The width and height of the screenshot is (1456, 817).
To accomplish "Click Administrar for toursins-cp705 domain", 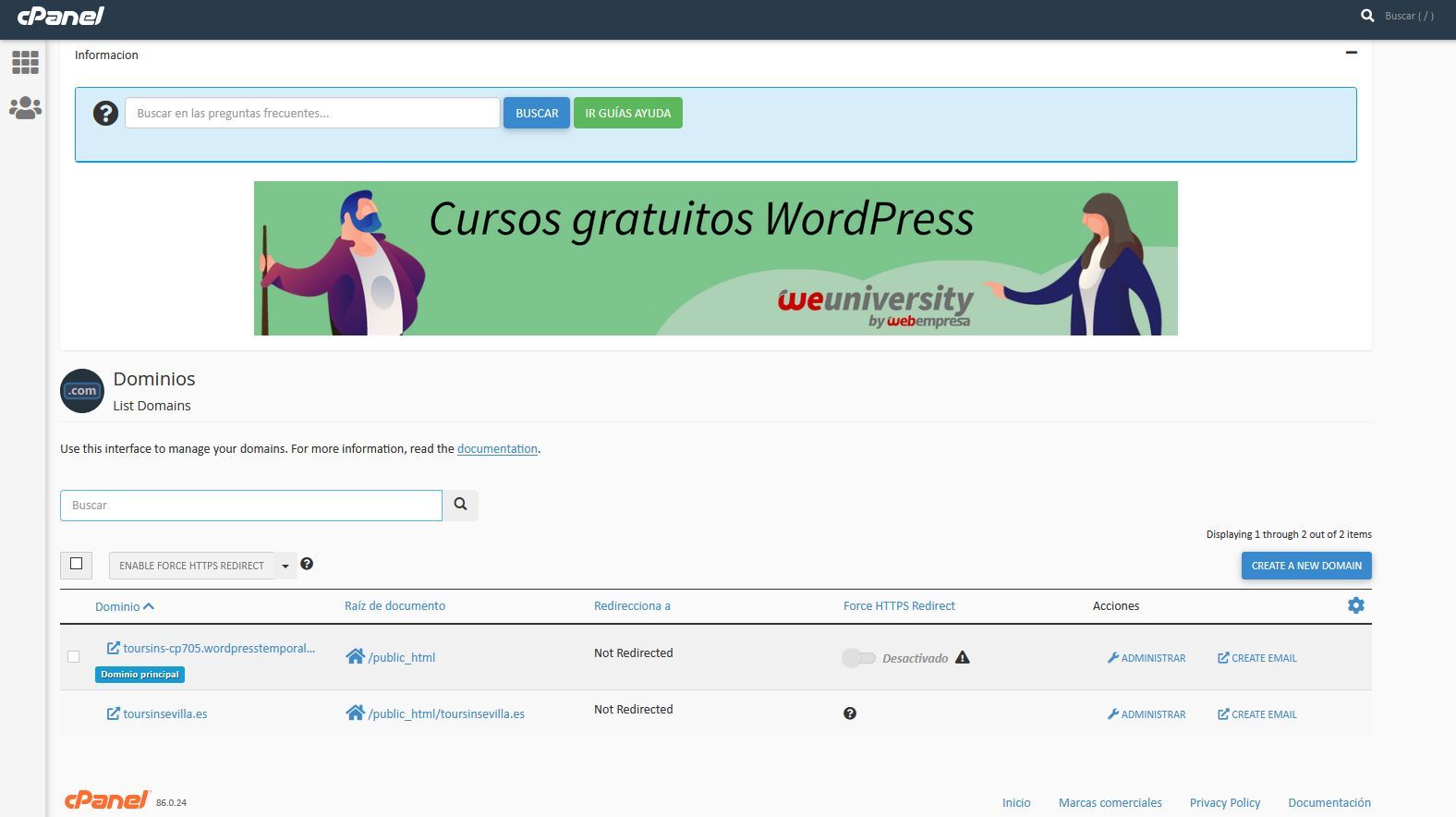I will click(x=1147, y=658).
